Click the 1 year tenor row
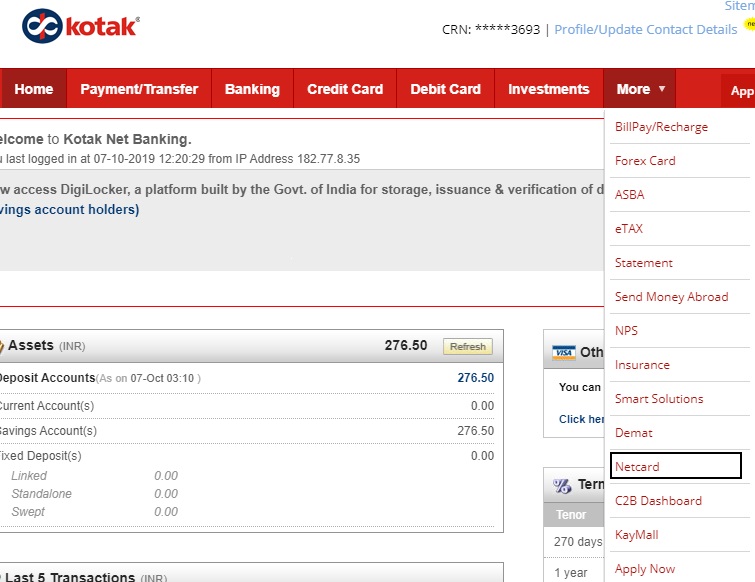This screenshot has width=755, height=582. pos(574,572)
